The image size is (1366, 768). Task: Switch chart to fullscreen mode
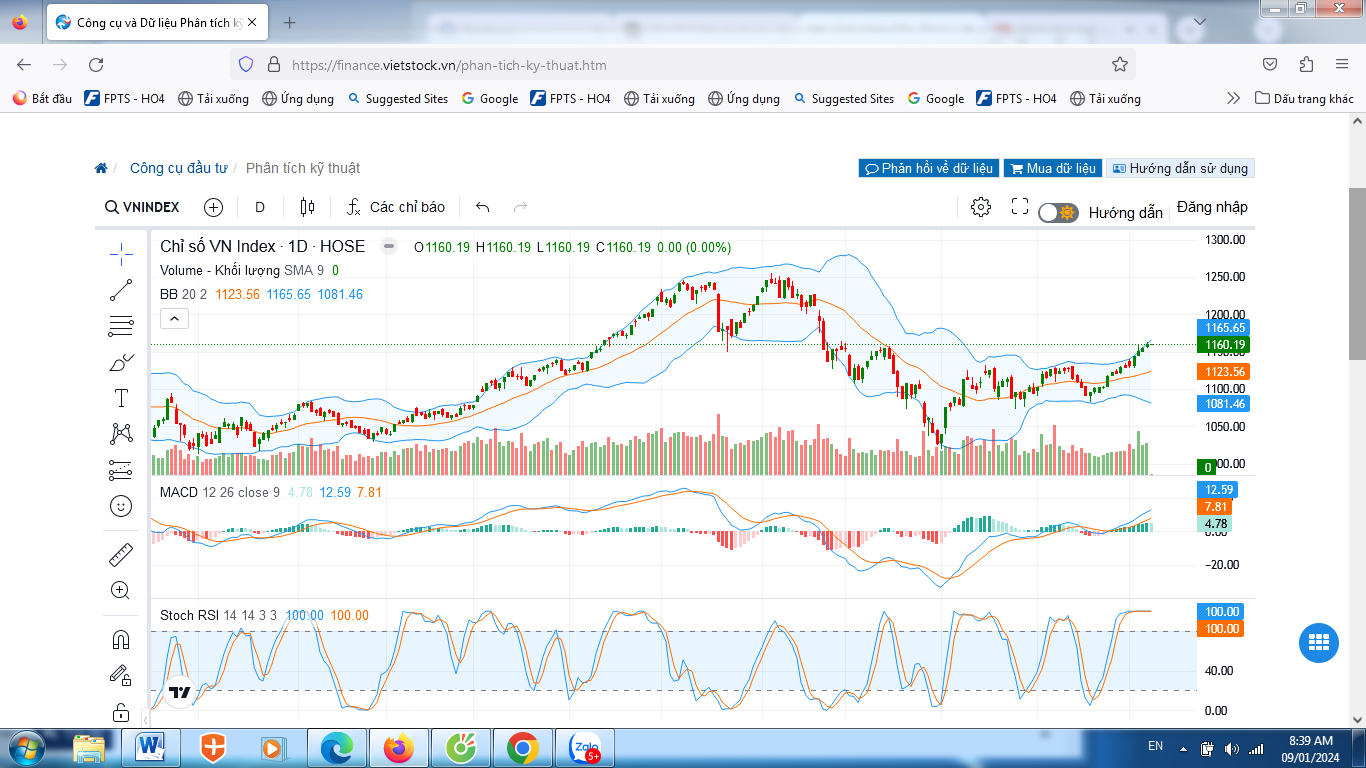[1020, 207]
